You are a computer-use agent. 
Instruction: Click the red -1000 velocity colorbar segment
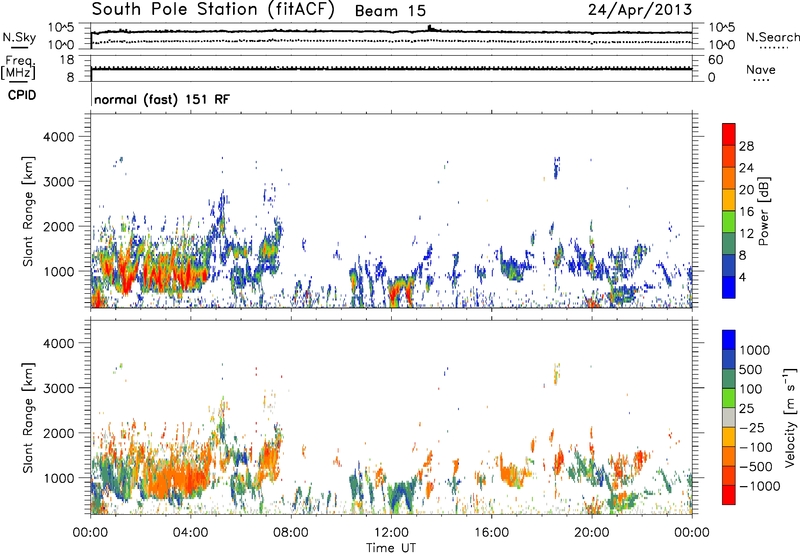click(729, 495)
